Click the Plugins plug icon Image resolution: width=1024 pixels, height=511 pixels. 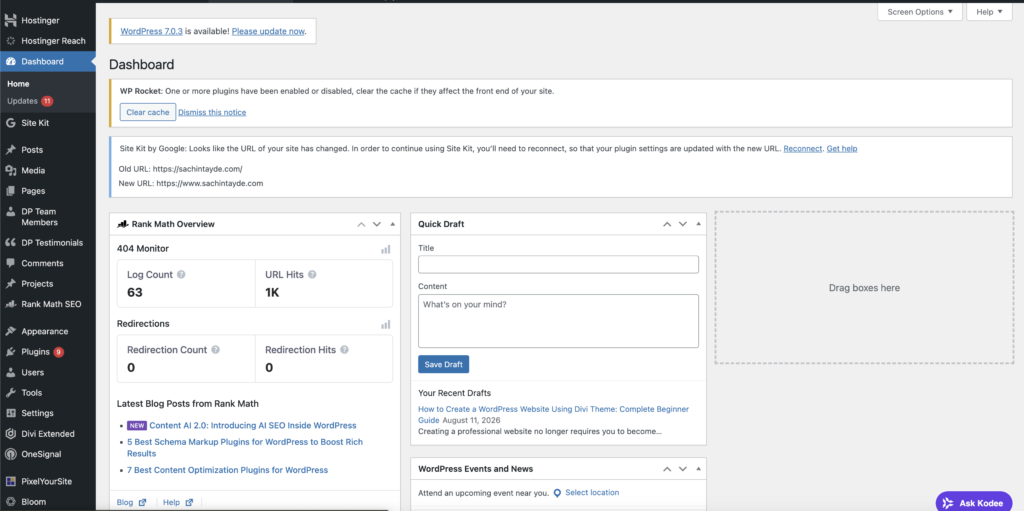click(x=10, y=352)
